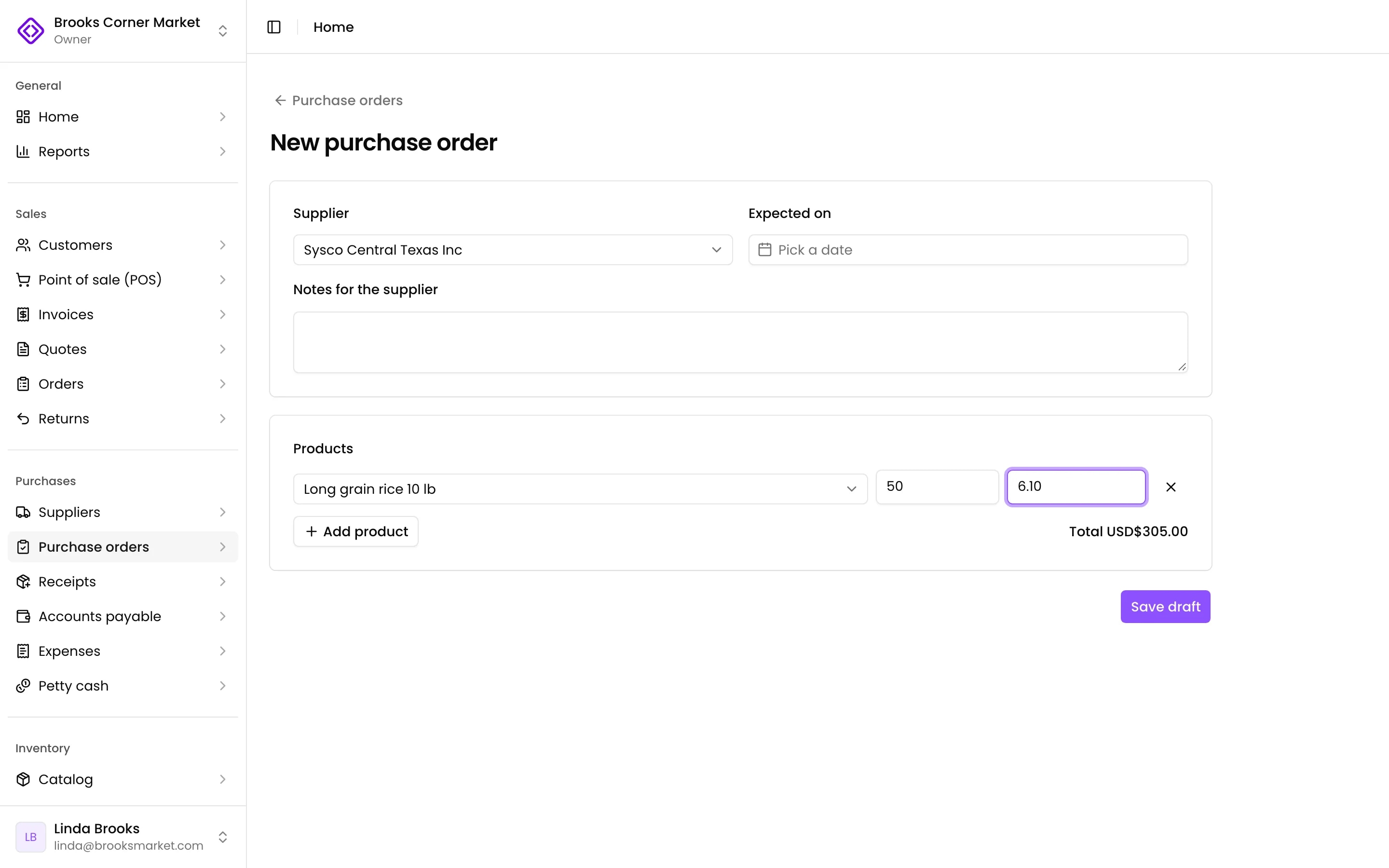Click the Reports bar chart icon
Image resolution: width=1389 pixels, height=868 pixels.
pos(23,151)
